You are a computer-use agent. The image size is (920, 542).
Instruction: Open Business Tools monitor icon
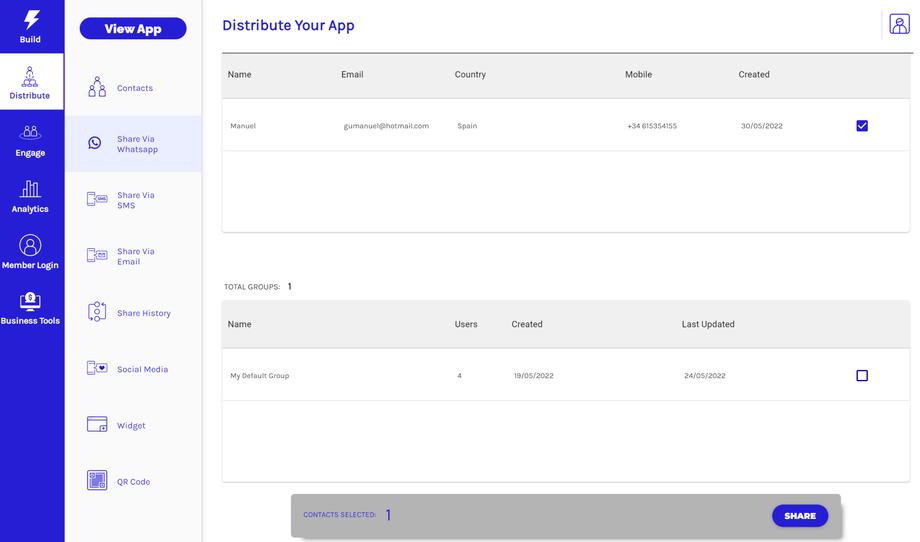click(30, 301)
